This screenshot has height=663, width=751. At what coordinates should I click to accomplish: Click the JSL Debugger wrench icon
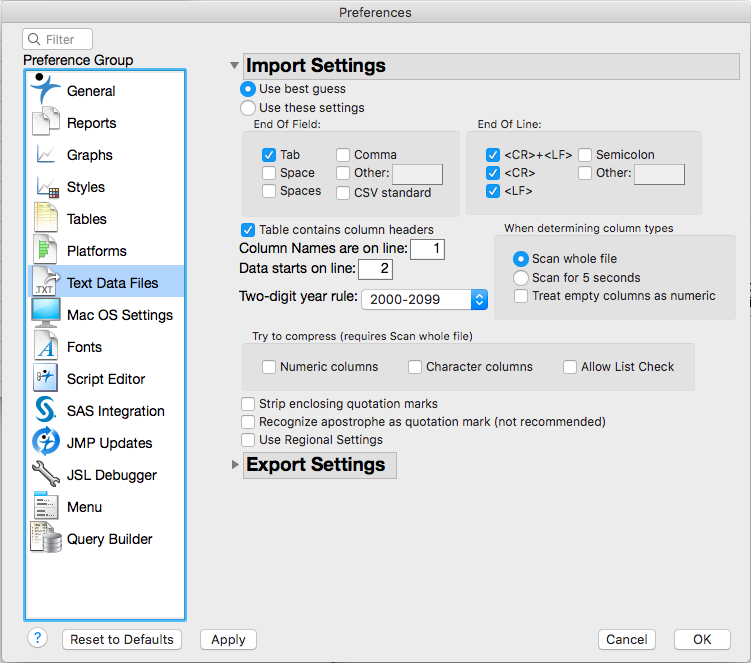45,475
